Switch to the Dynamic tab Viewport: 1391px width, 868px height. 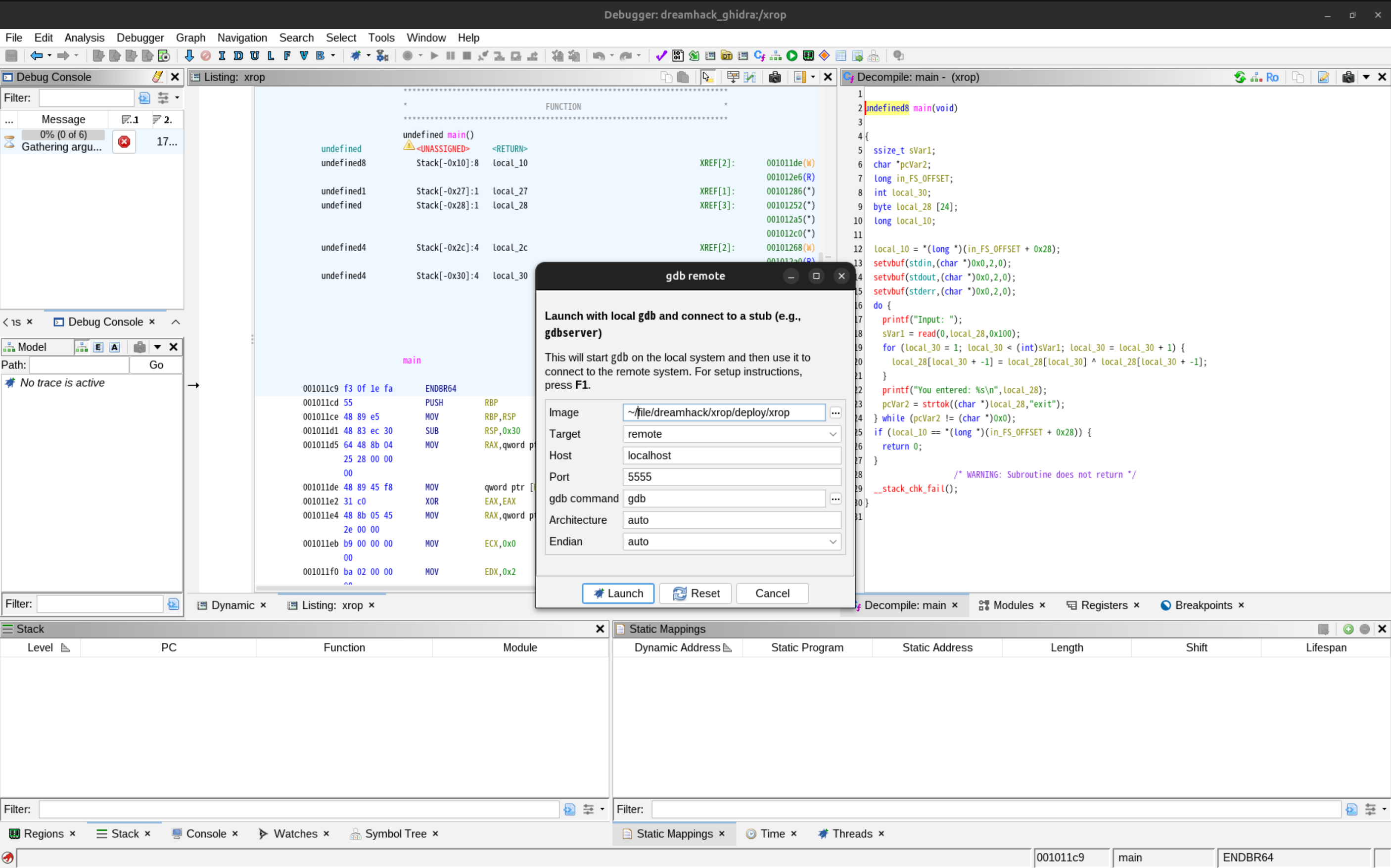click(232, 605)
